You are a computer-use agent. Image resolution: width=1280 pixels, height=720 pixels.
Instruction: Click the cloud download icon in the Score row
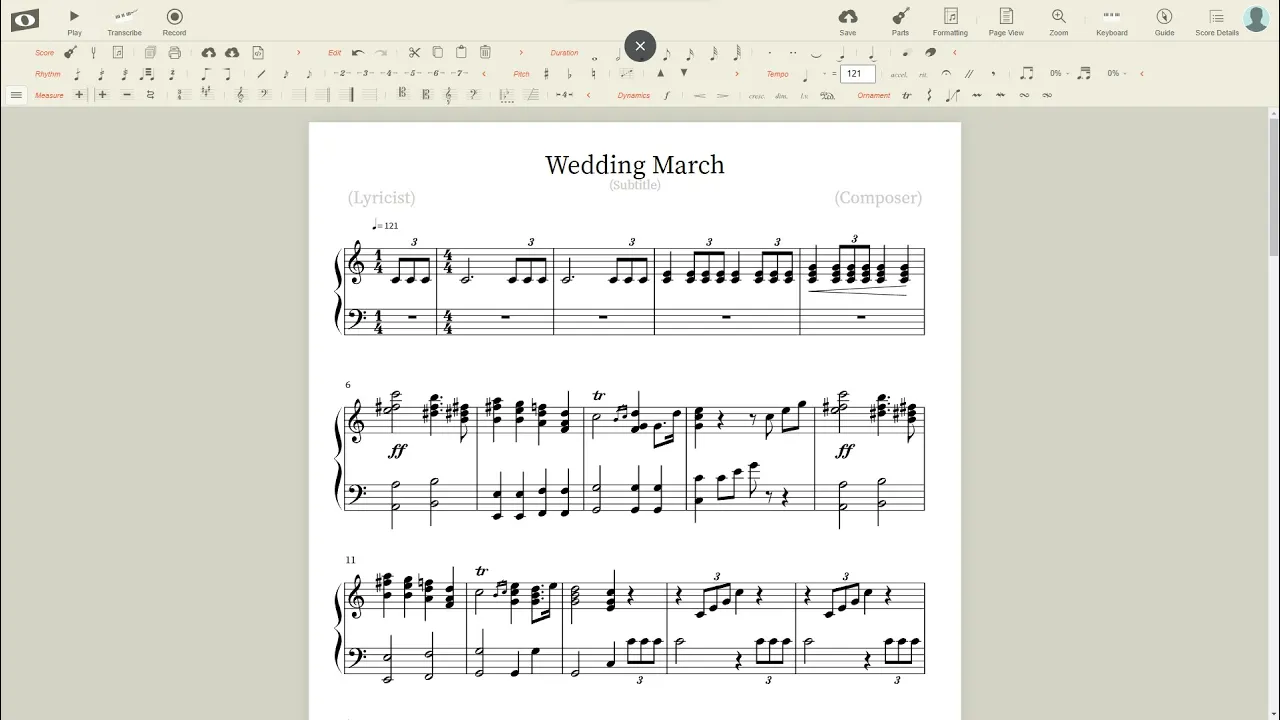pyautogui.click(x=232, y=53)
